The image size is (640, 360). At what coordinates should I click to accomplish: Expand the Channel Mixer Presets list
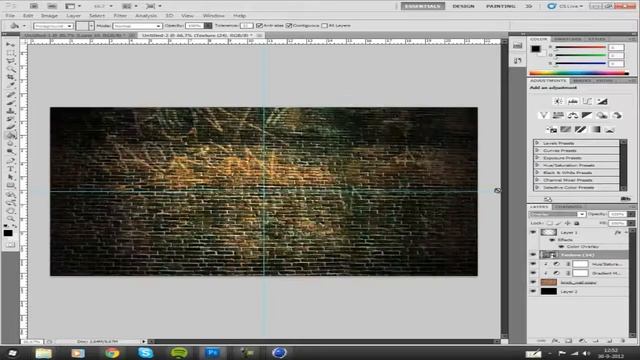[x=538, y=180]
